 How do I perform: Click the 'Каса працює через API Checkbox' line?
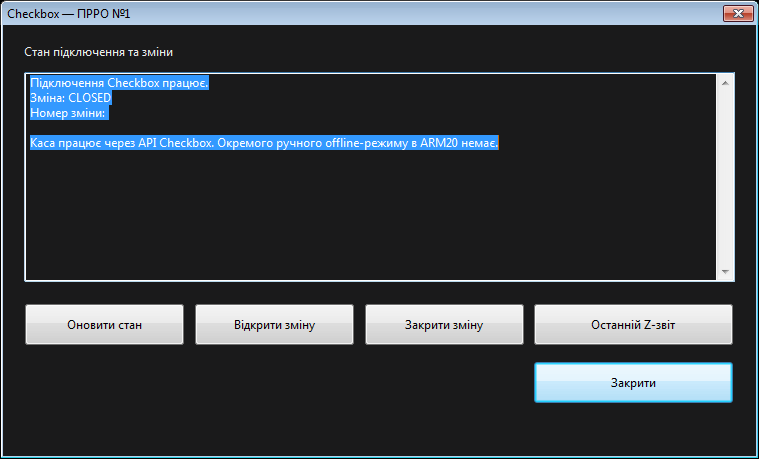(x=264, y=144)
